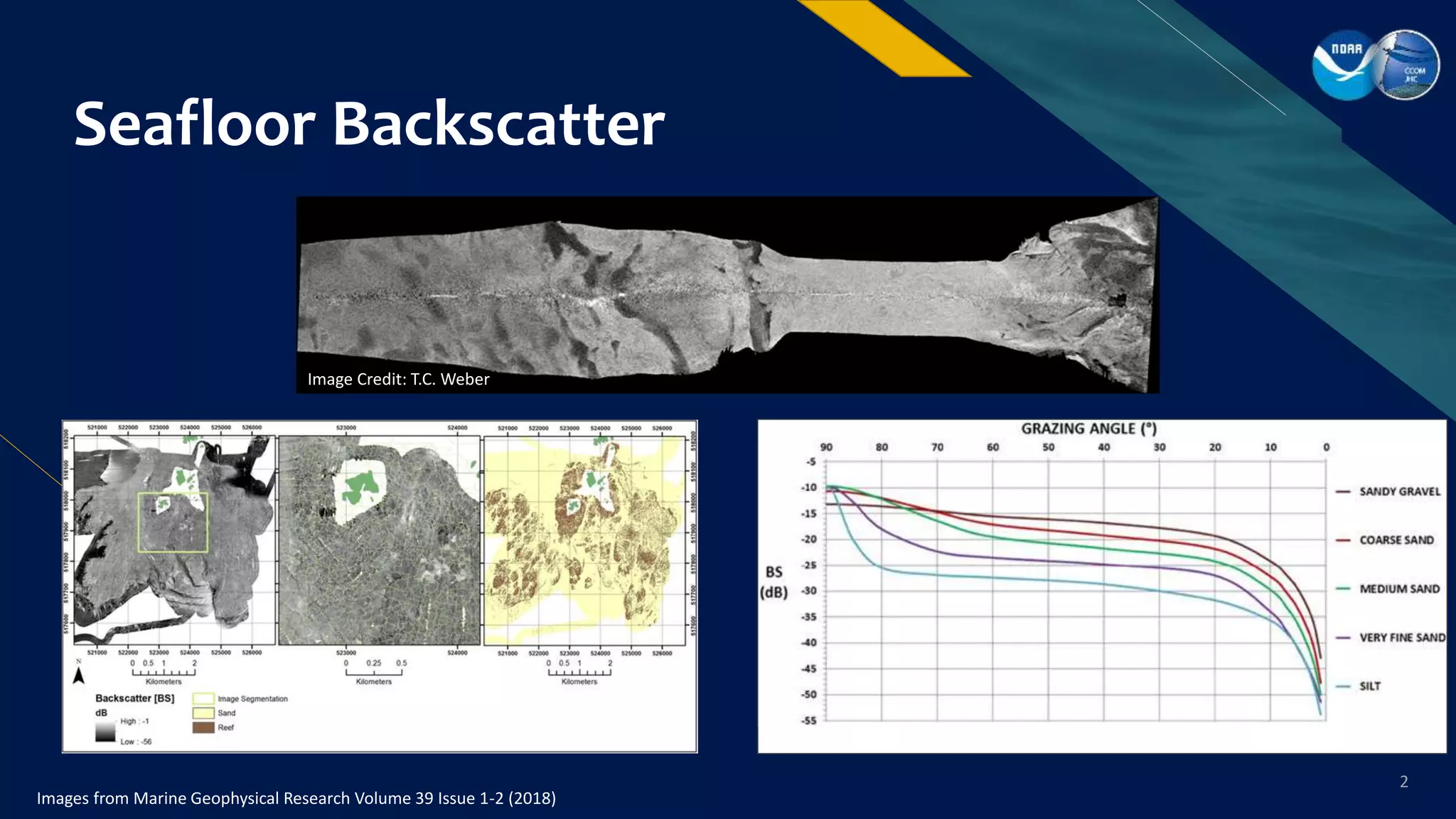Click the MEDIUM SAND legend entry

[x=1398, y=589]
